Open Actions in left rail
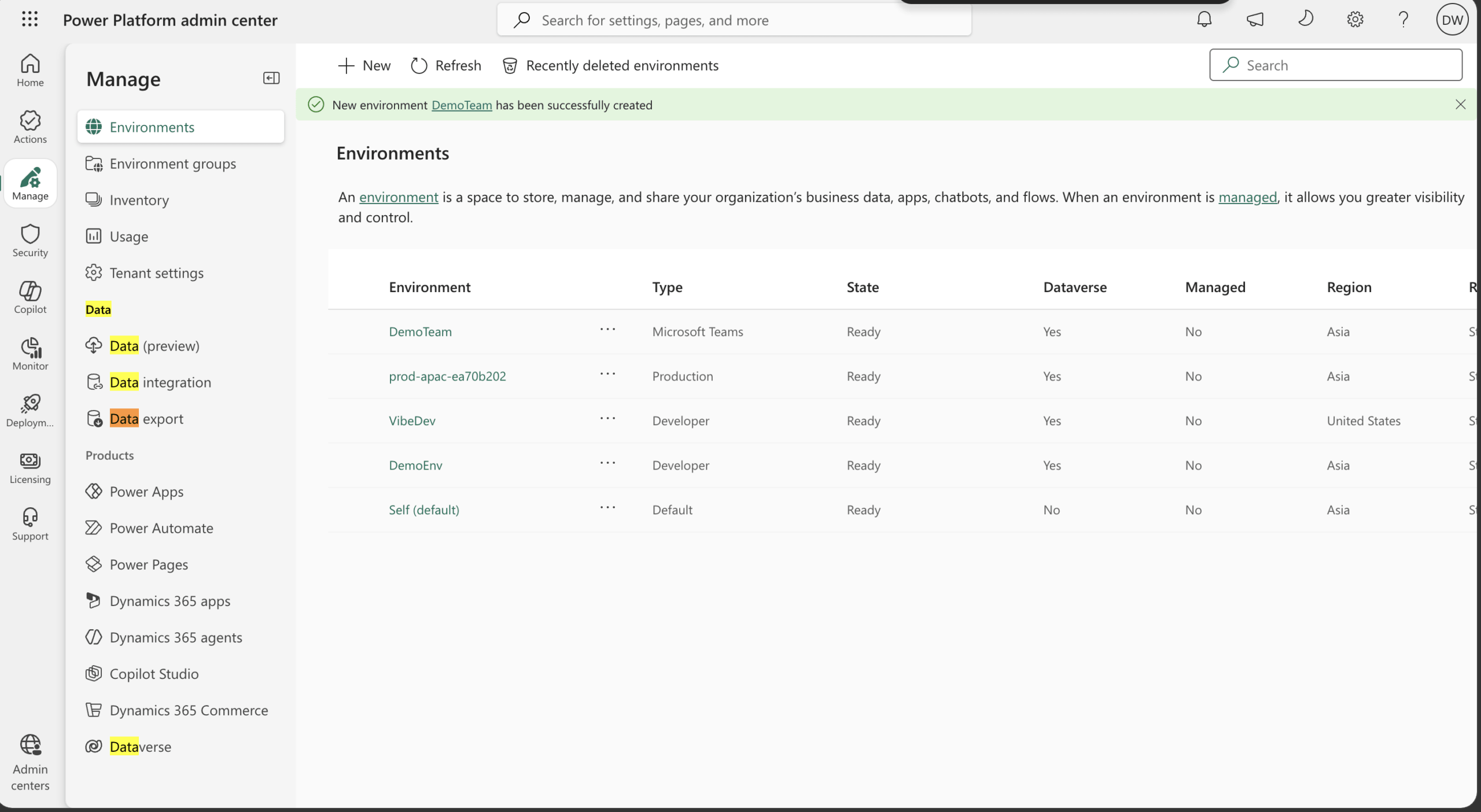This screenshot has height=812, width=1481. (x=30, y=127)
